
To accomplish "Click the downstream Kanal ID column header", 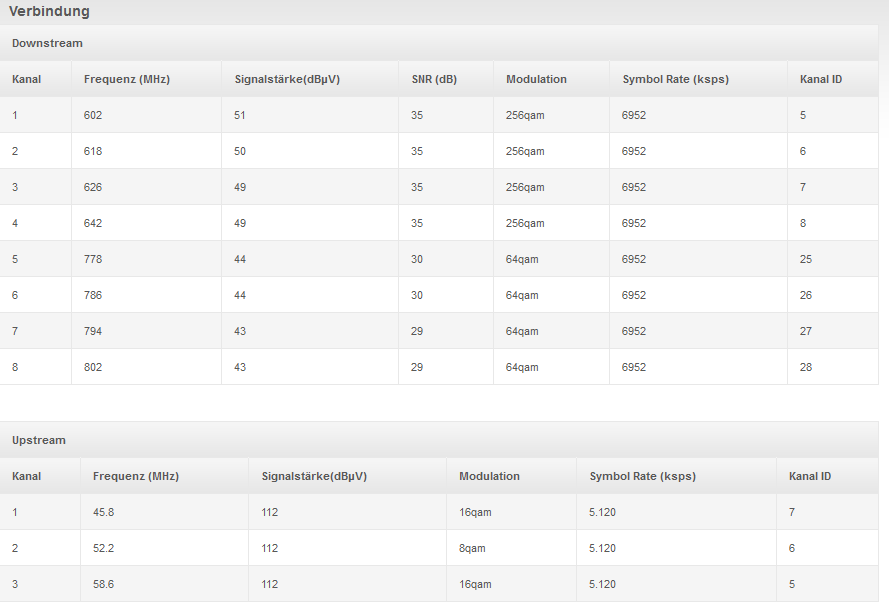I will tap(820, 79).
